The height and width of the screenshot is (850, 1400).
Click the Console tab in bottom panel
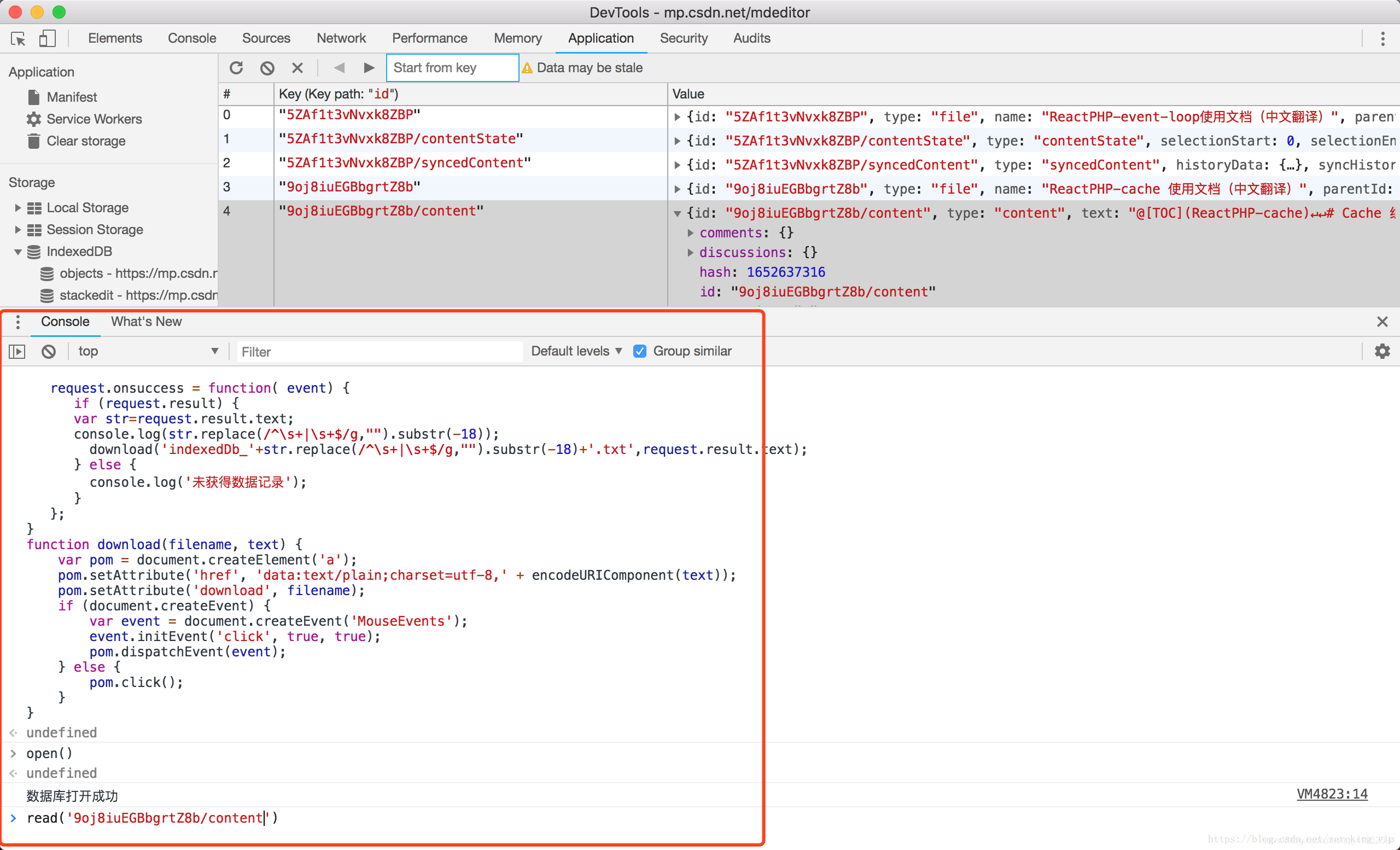(x=65, y=322)
